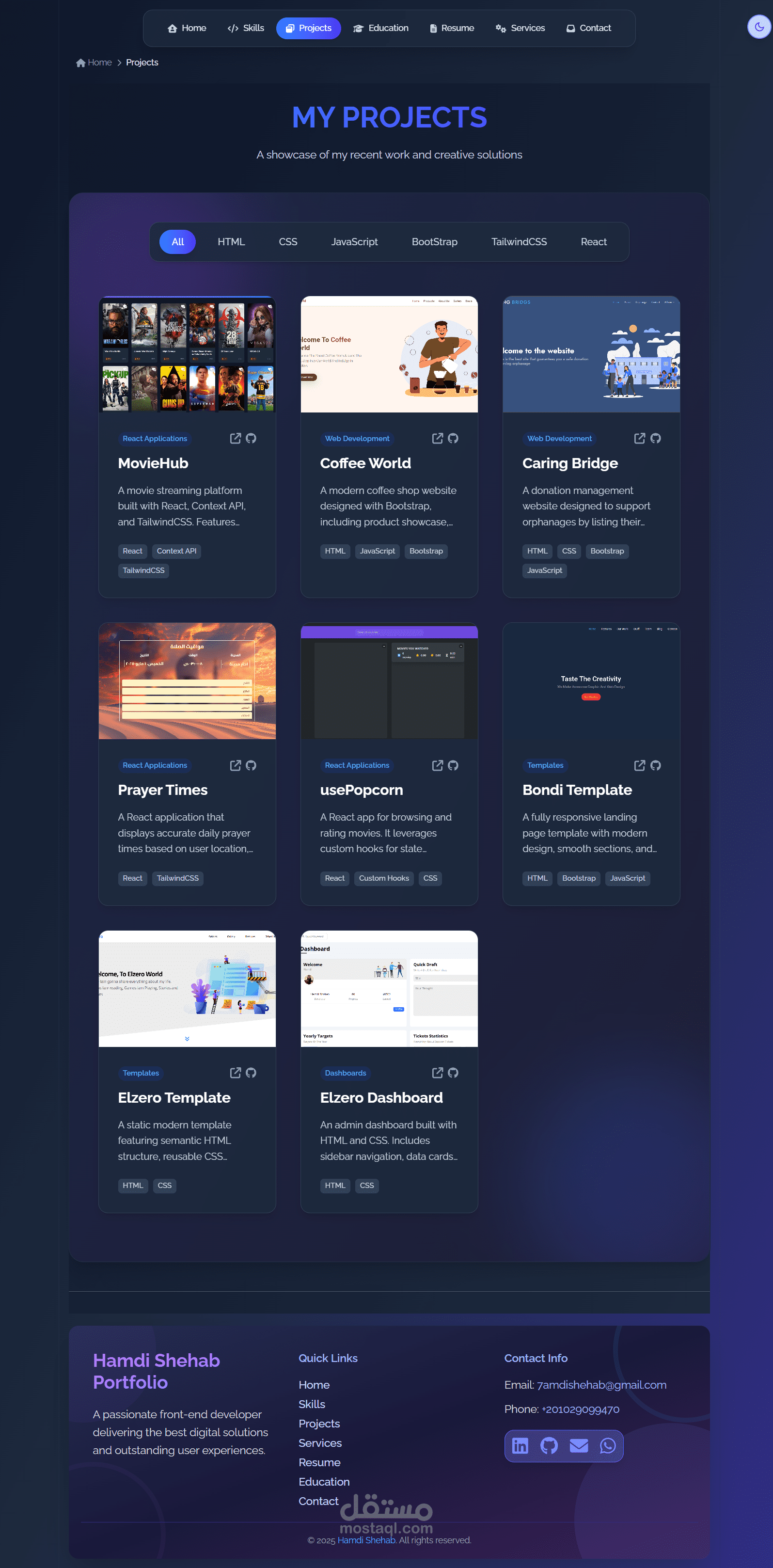Open Skills in the top navigation
The width and height of the screenshot is (773, 1568).
pyautogui.click(x=246, y=28)
